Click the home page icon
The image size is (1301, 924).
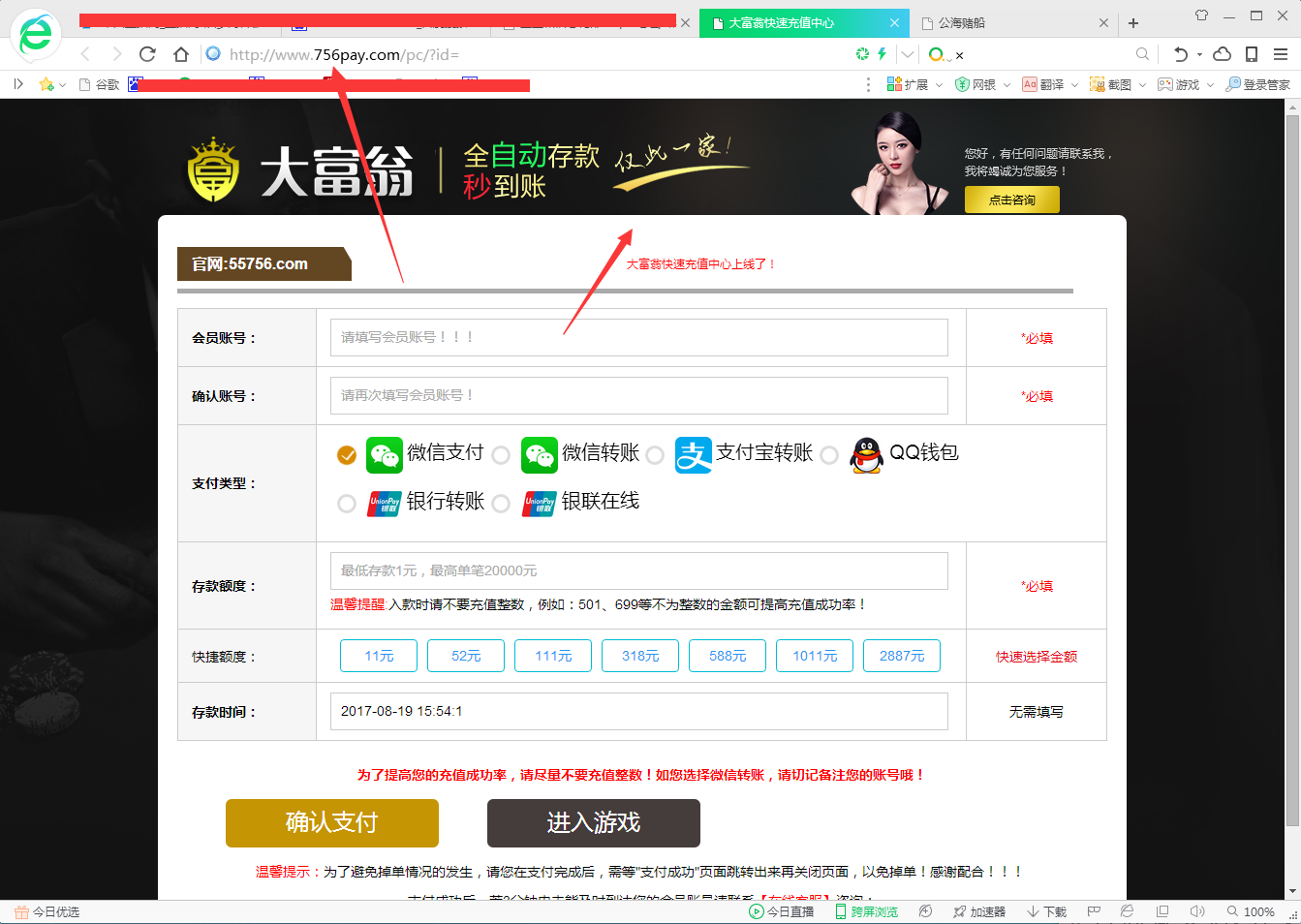click(181, 54)
